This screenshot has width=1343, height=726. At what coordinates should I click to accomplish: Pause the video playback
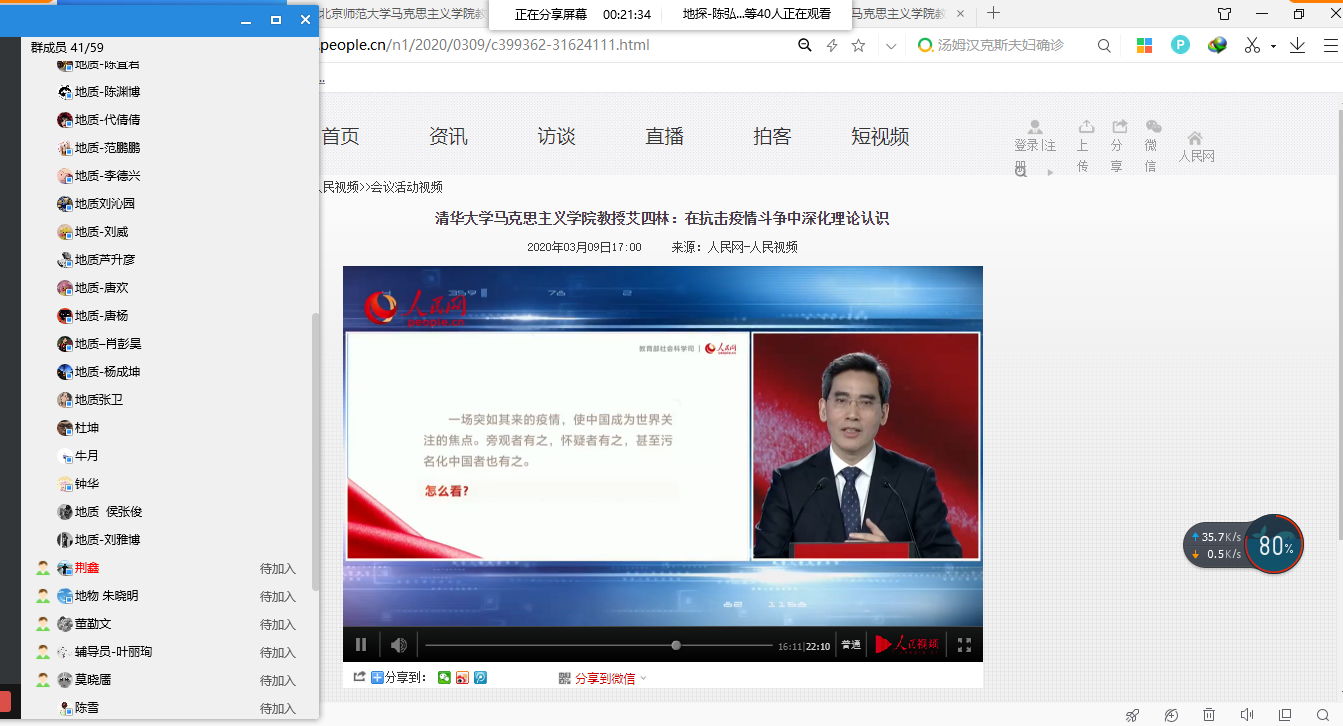coord(361,645)
